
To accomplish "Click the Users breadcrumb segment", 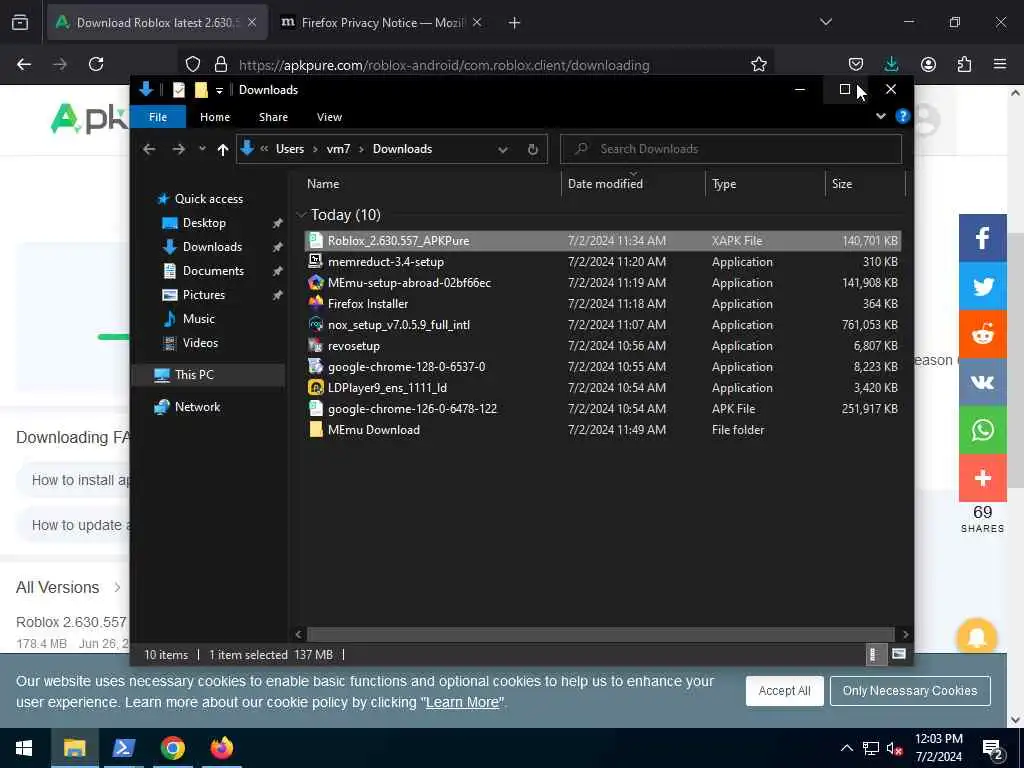I will tap(290, 149).
